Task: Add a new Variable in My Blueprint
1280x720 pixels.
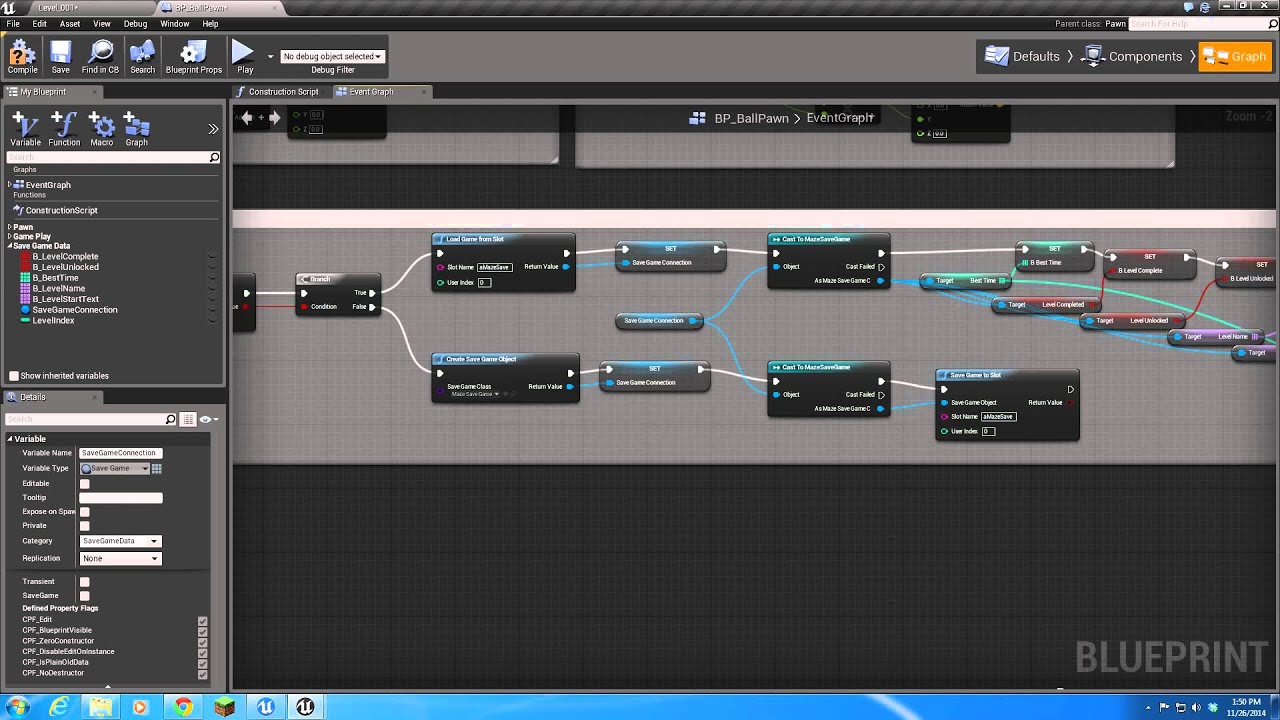Action: click(x=25, y=130)
